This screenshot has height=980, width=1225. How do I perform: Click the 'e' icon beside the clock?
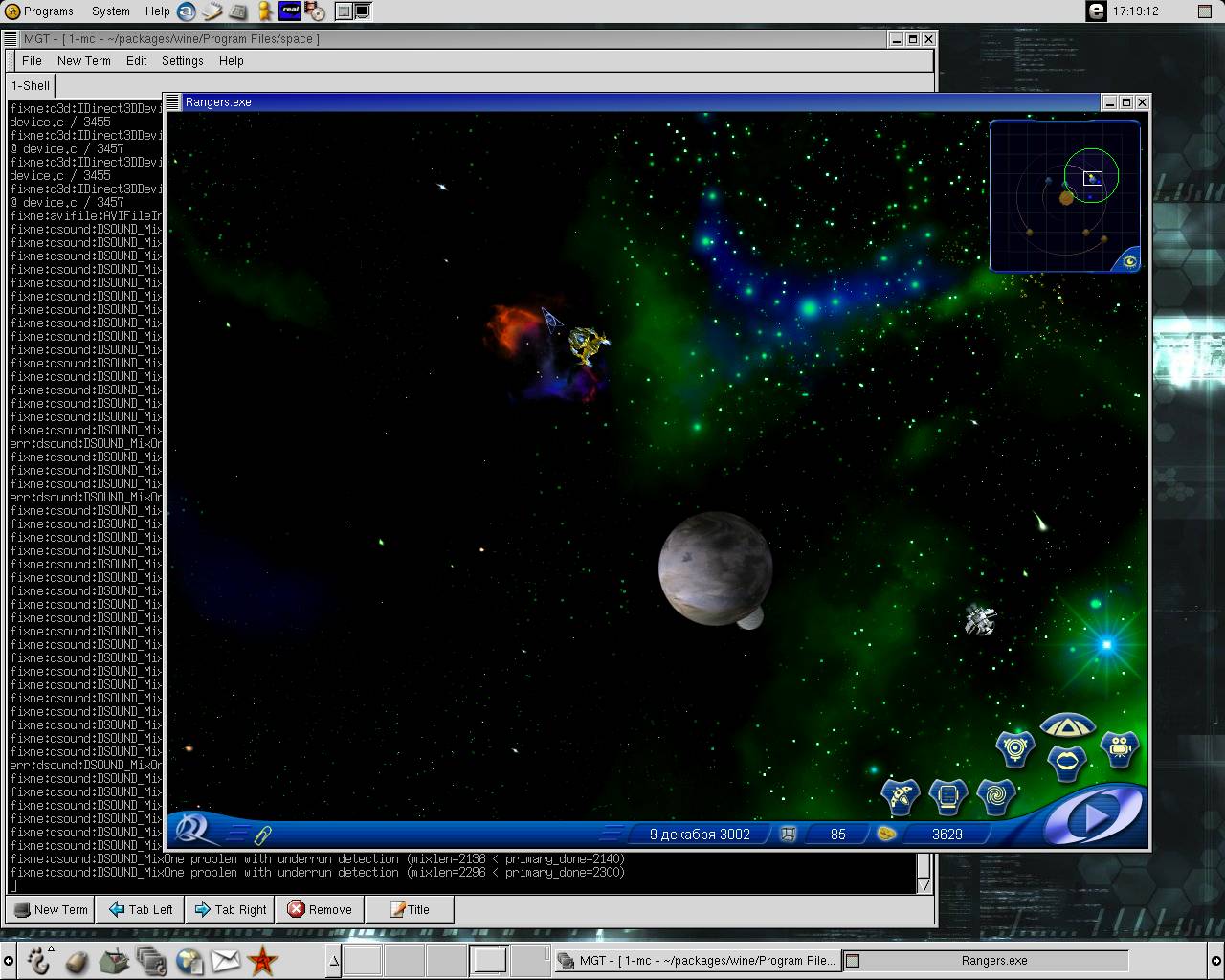coord(1097,11)
